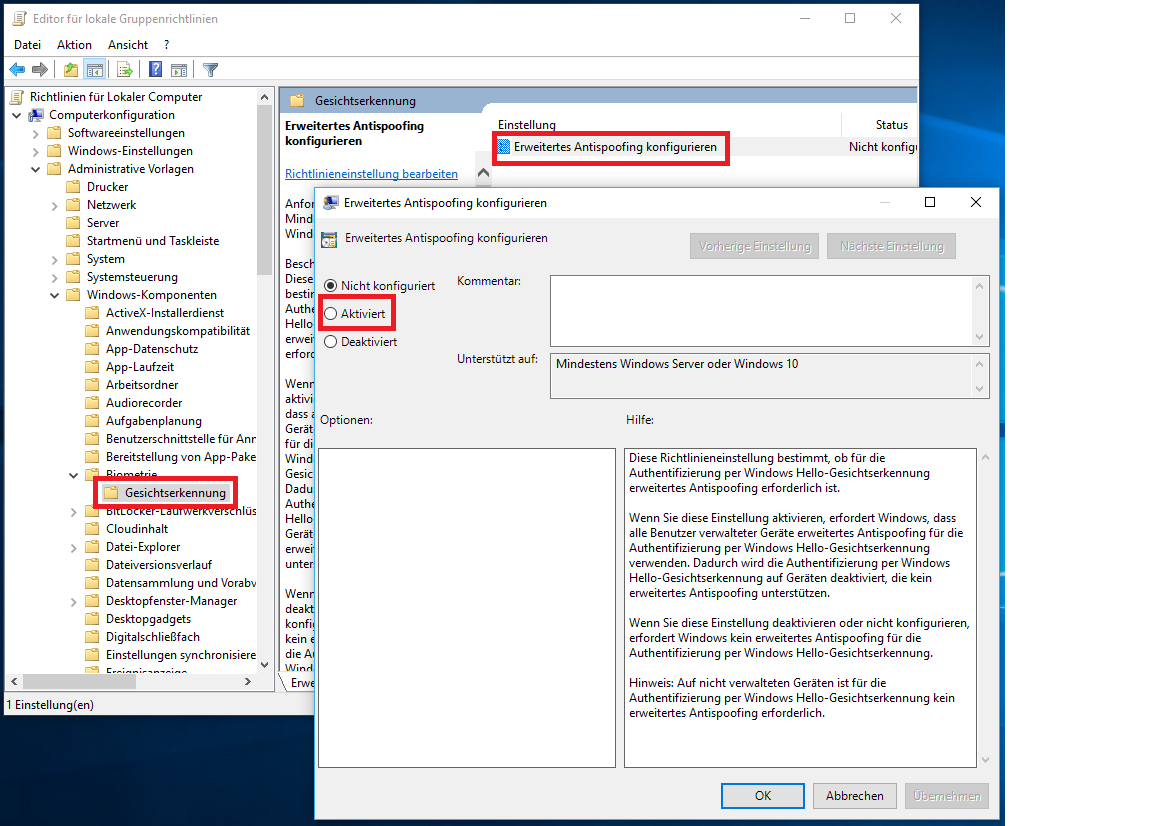Collapse the Biometrie node
This screenshot has width=1152, height=826.
point(73,475)
